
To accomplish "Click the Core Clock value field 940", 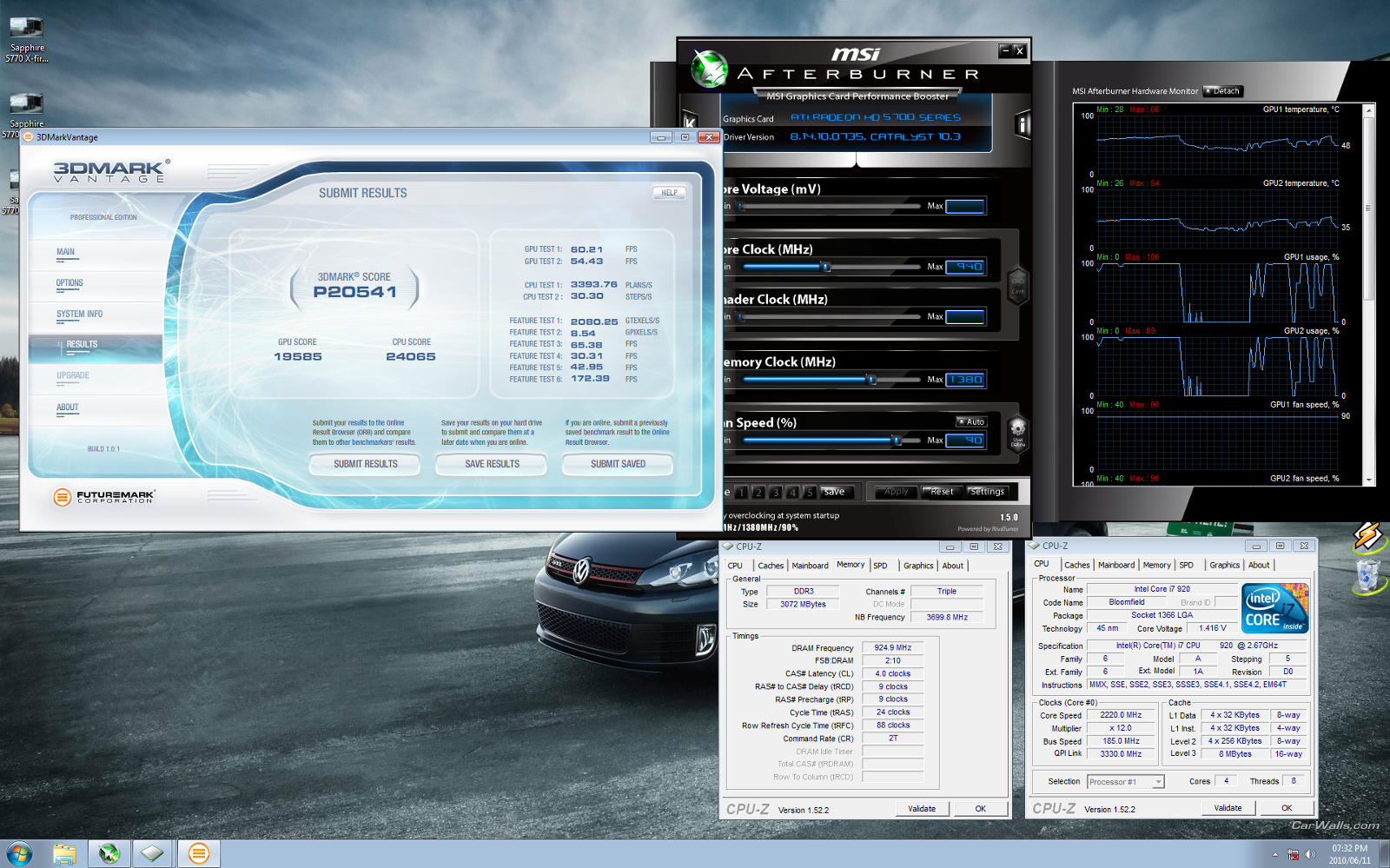I will click(965, 267).
